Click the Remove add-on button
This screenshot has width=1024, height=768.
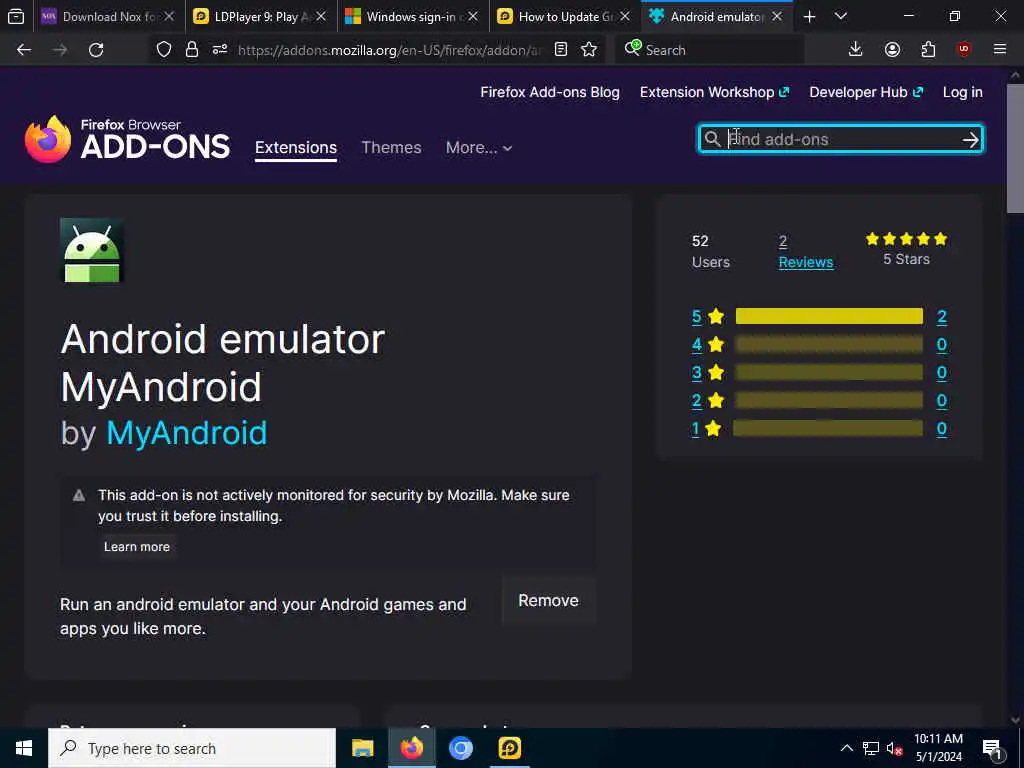[x=549, y=601]
